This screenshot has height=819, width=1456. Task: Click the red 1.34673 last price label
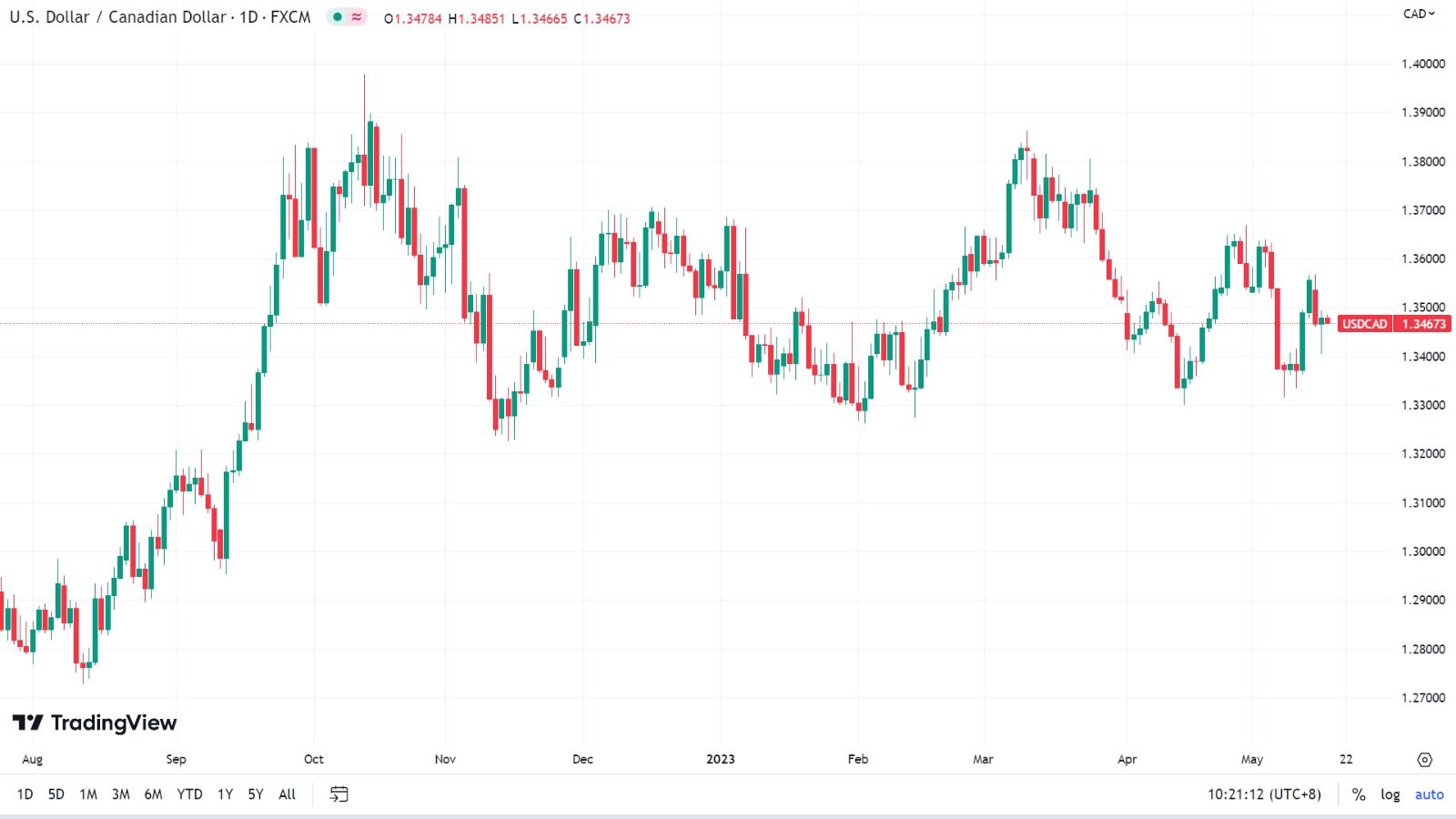[1423, 324]
